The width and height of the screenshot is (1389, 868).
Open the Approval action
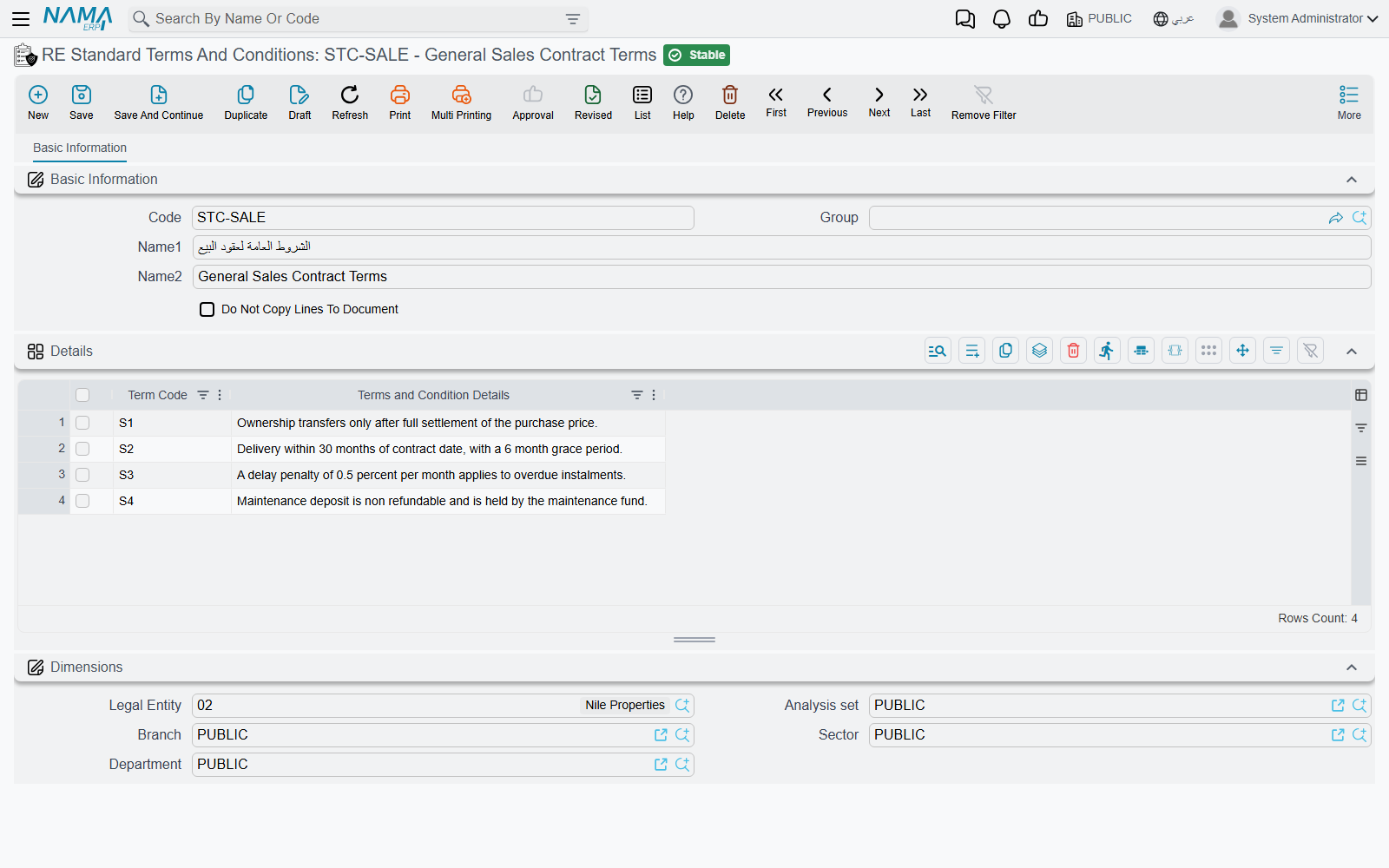[x=533, y=102]
